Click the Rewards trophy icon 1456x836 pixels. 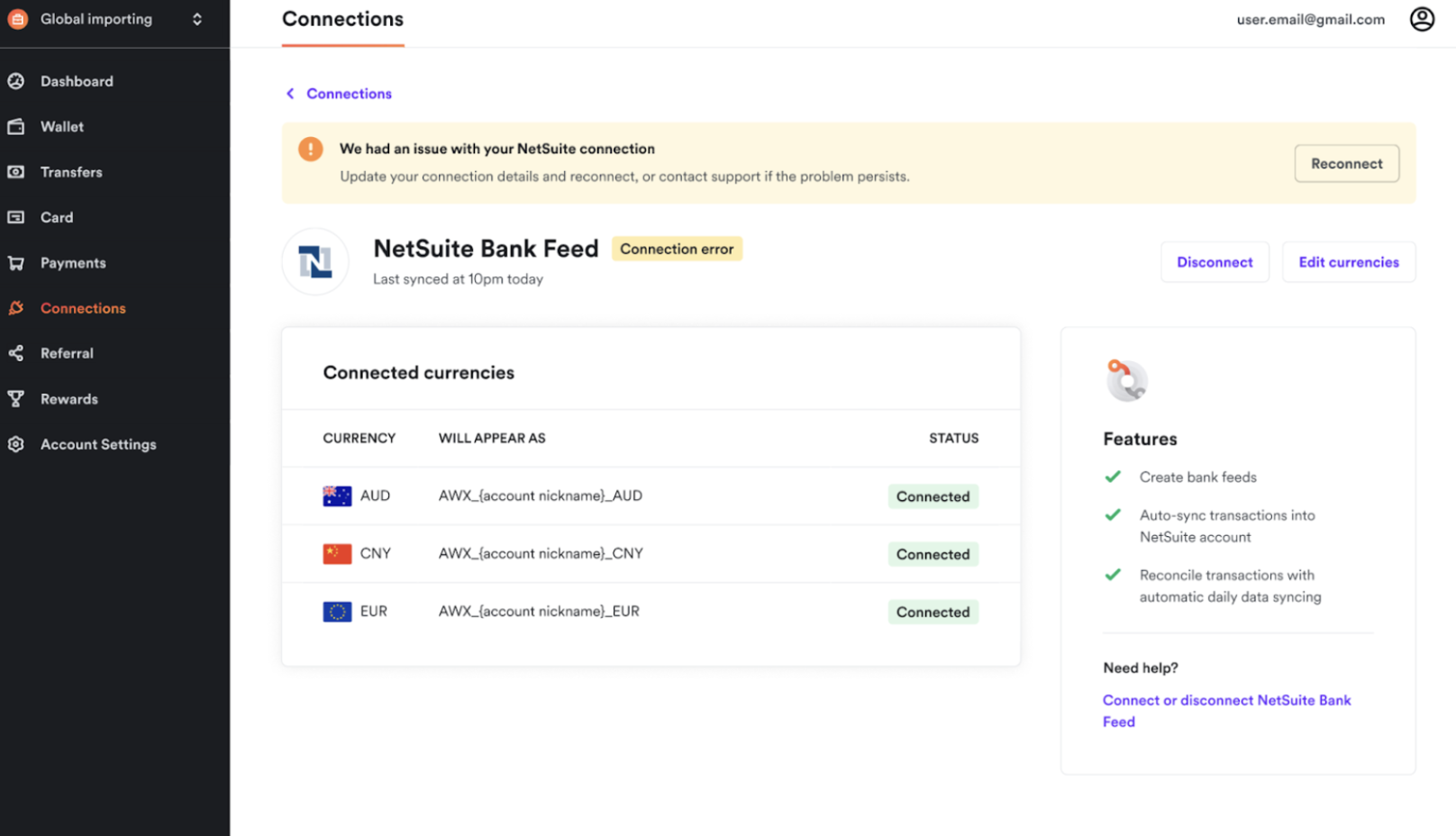click(16, 399)
